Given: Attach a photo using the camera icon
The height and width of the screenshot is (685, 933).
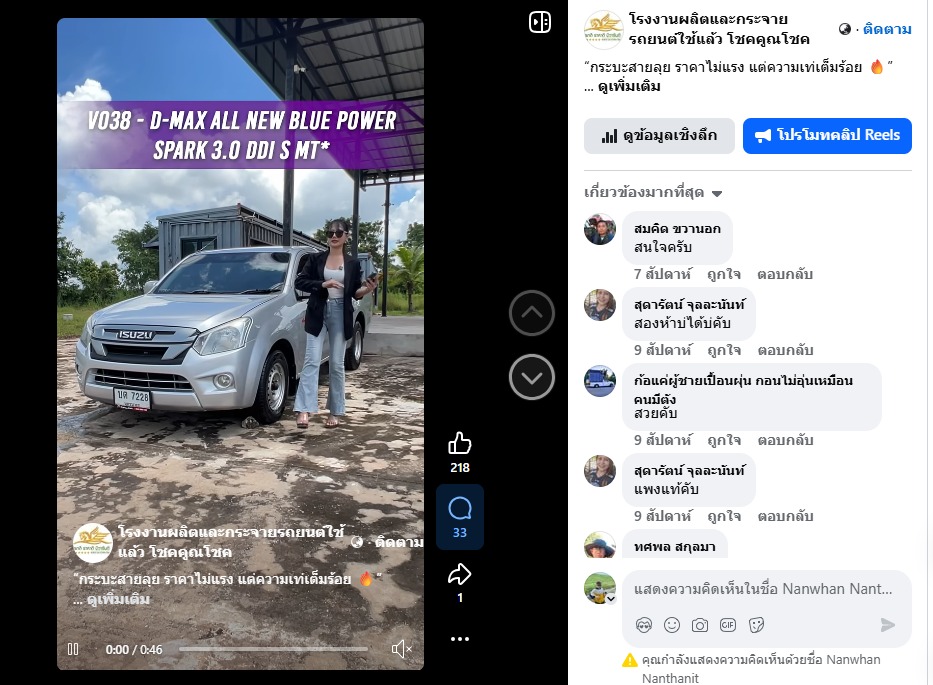Looking at the screenshot, I should click(700, 625).
